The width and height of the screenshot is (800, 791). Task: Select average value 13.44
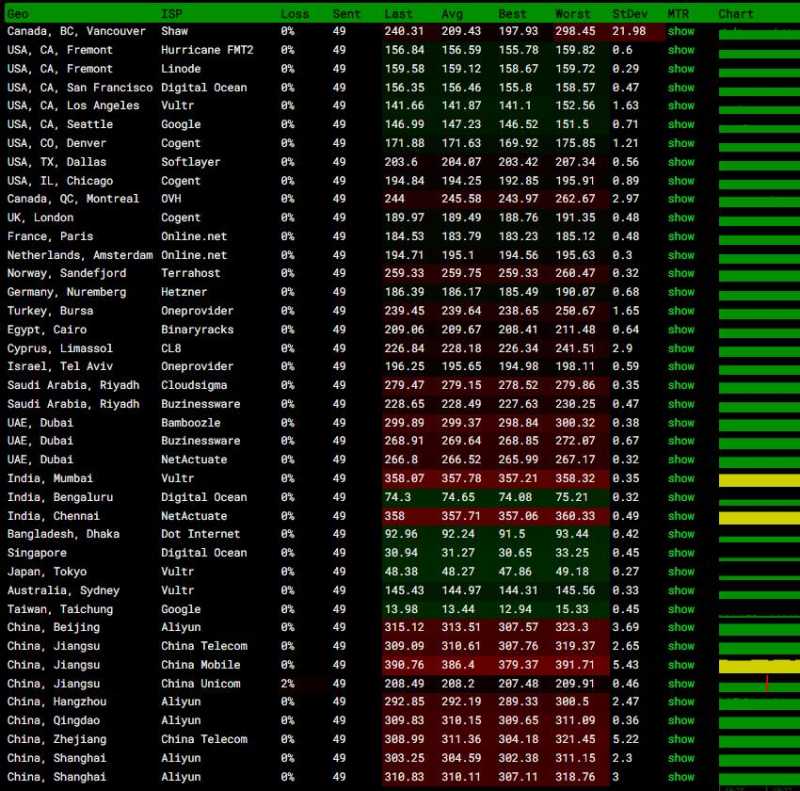[x=458, y=609]
